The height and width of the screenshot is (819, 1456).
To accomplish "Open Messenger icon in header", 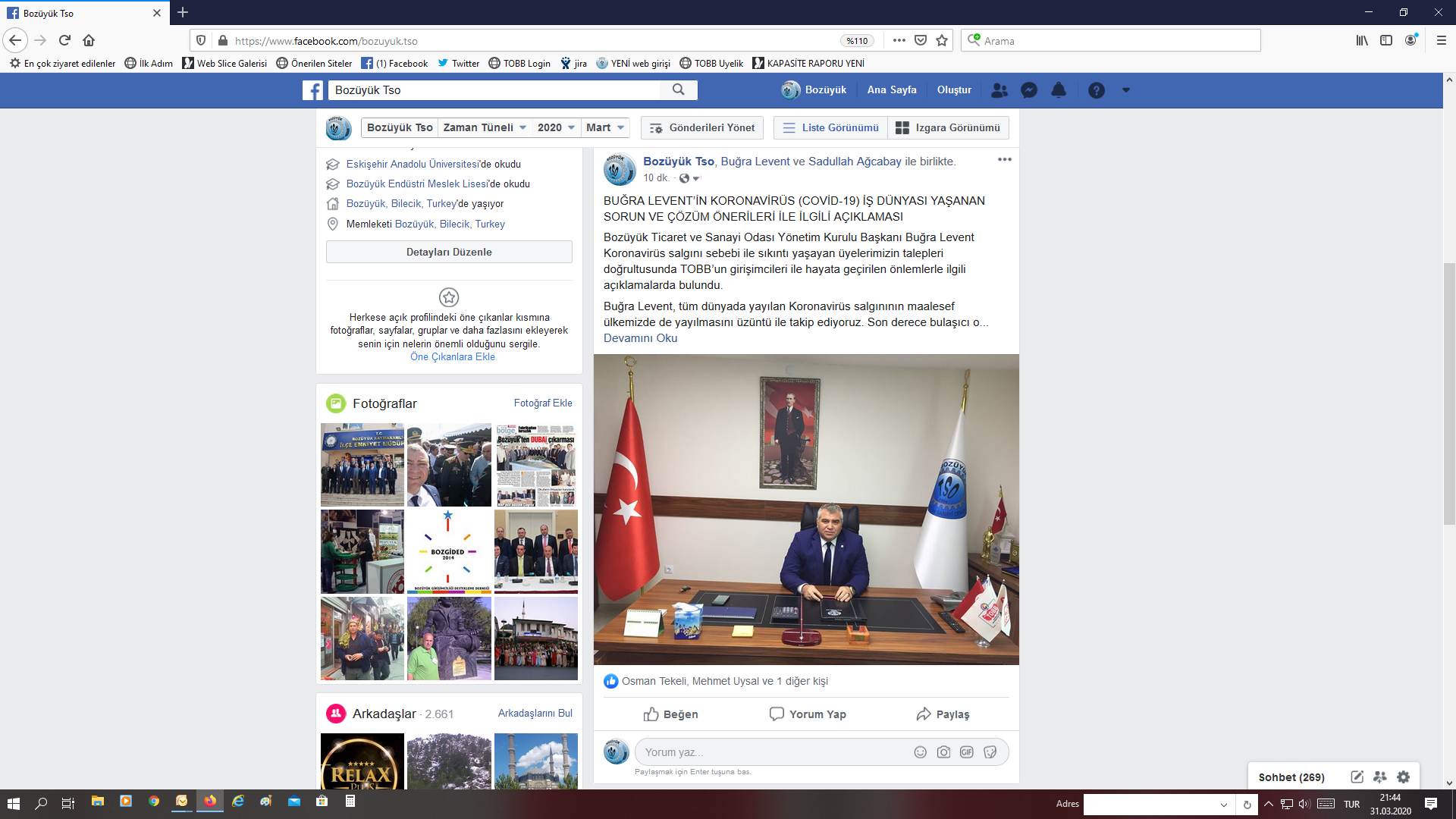I will (1029, 90).
